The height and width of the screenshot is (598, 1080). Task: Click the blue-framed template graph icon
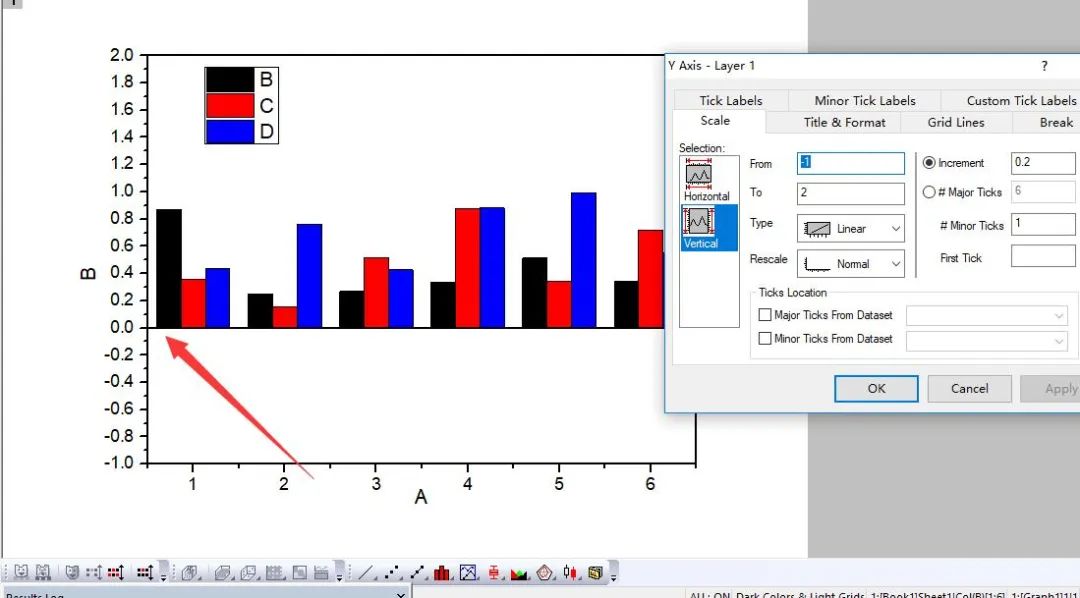coord(468,573)
